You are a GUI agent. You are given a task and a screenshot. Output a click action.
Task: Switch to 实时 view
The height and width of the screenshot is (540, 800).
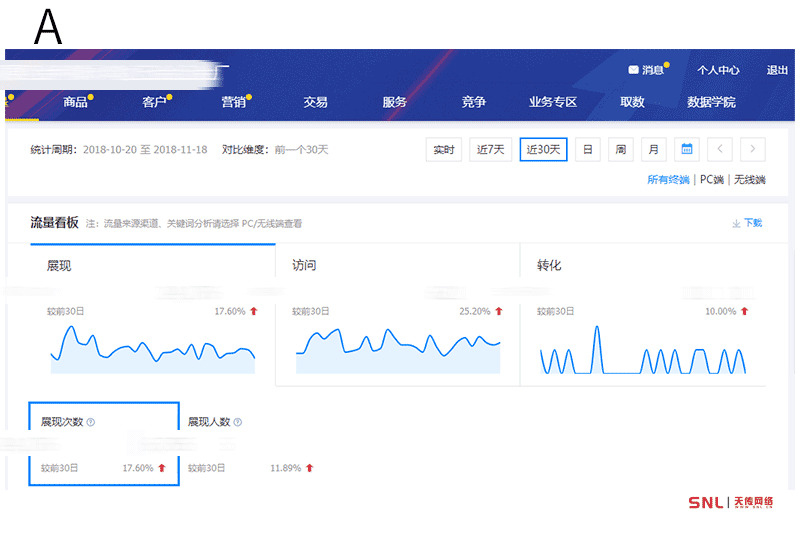(443, 150)
